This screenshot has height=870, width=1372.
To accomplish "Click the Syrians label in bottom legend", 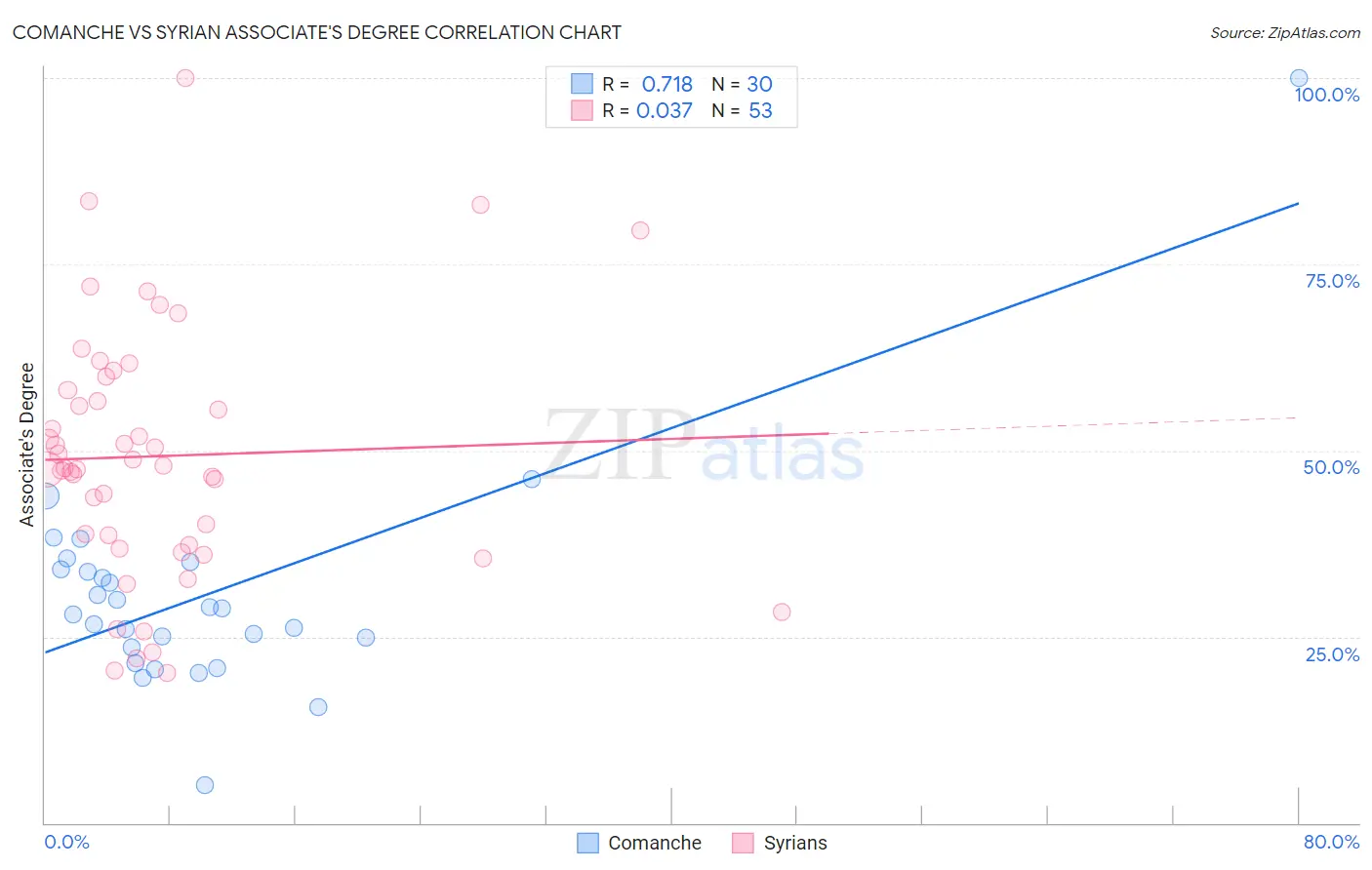I will 795,843.
